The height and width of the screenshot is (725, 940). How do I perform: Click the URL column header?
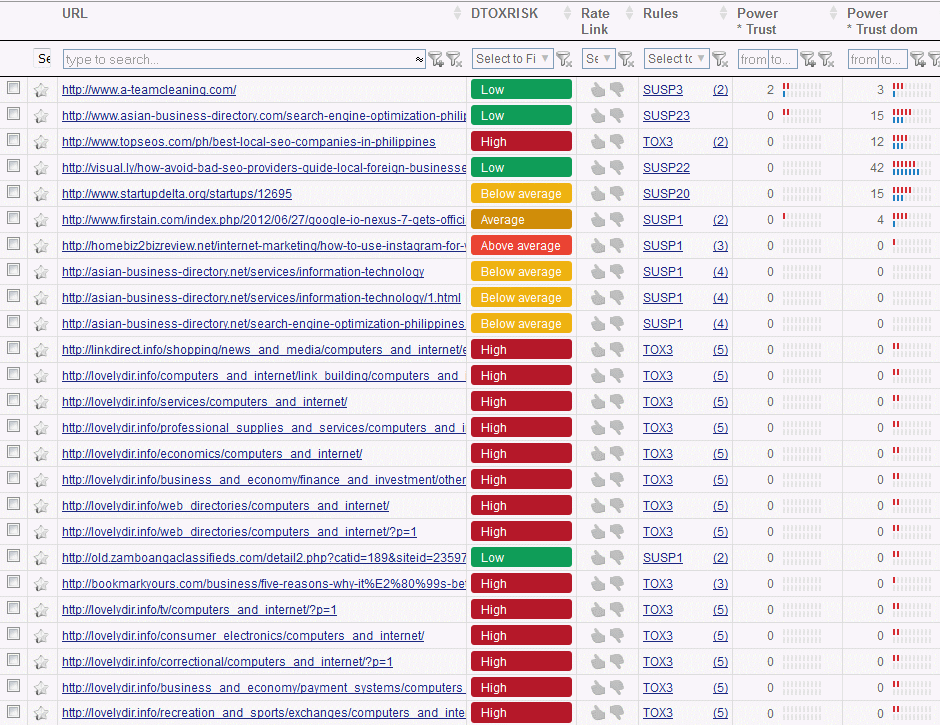click(x=75, y=14)
